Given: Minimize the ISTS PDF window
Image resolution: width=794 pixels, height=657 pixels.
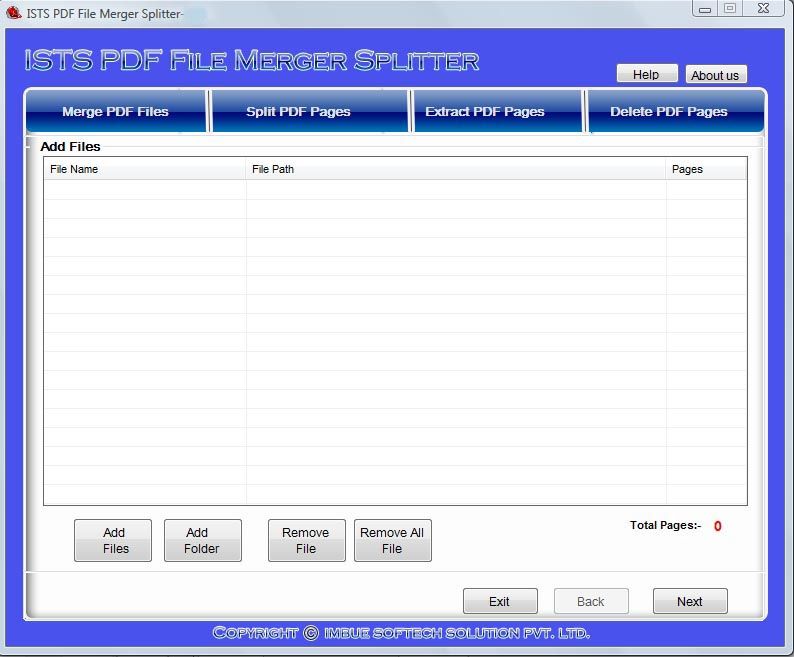Looking at the screenshot, I should 706,9.
